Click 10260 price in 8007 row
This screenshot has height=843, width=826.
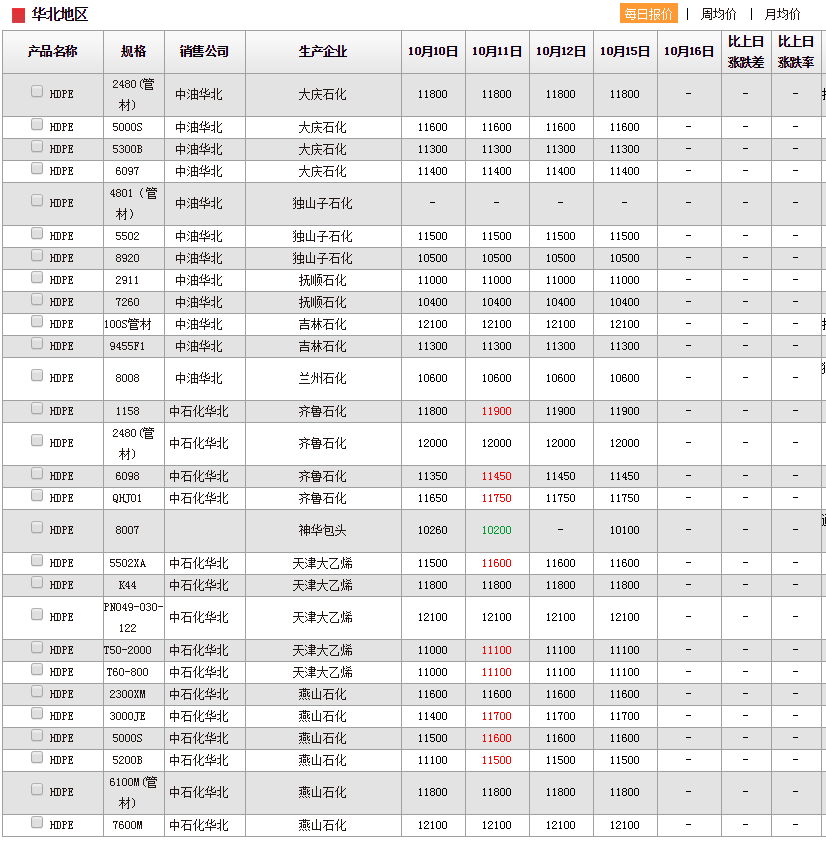pyautogui.click(x=432, y=530)
